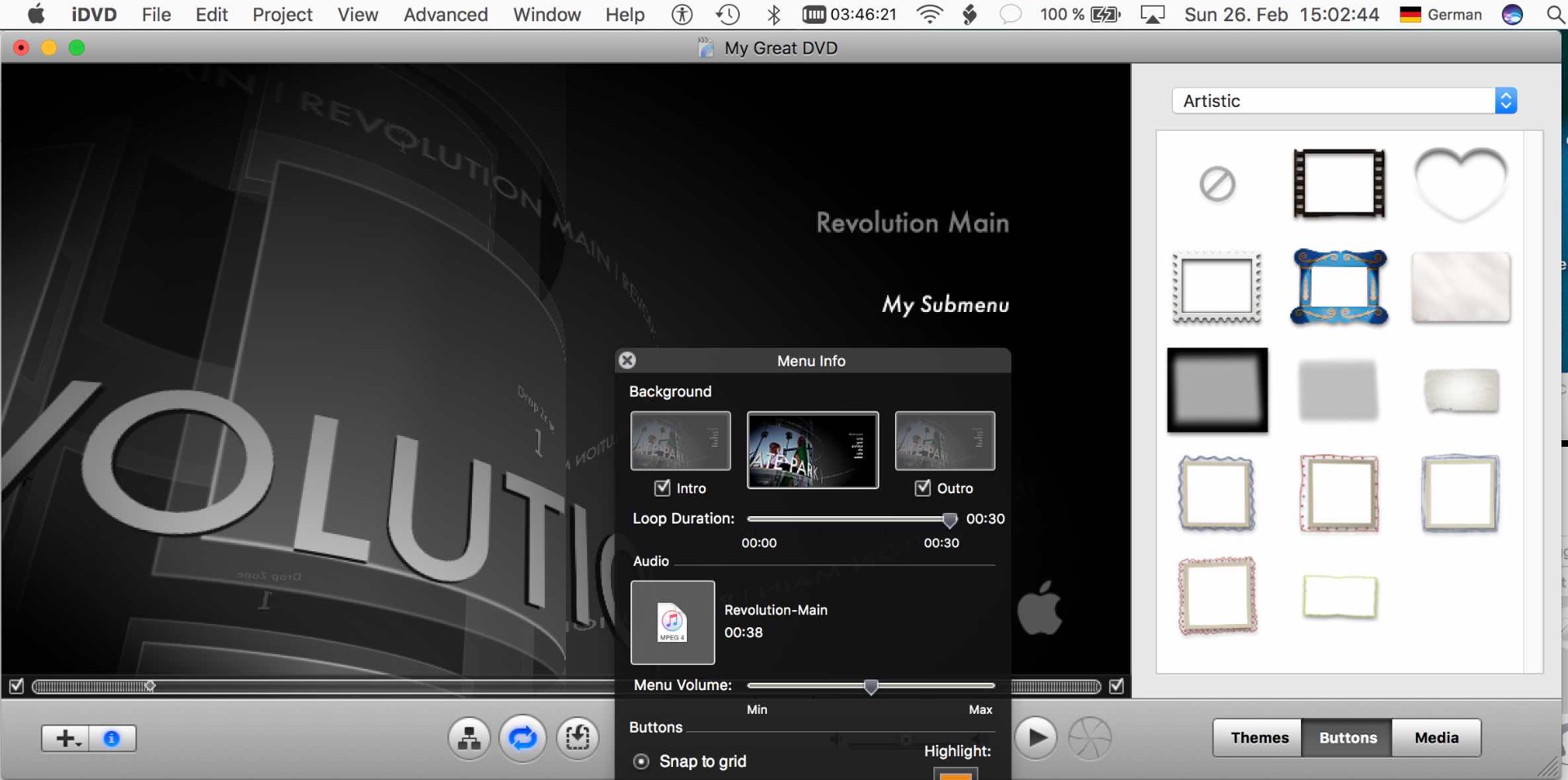Open the Advanced menu

445,15
